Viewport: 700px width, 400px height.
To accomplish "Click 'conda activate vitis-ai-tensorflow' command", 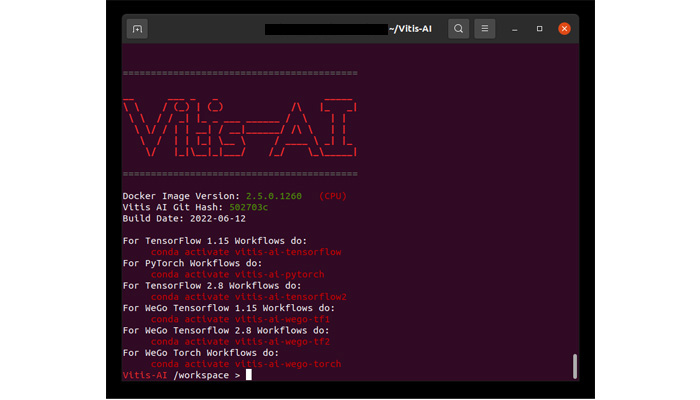I will coord(246,252).
